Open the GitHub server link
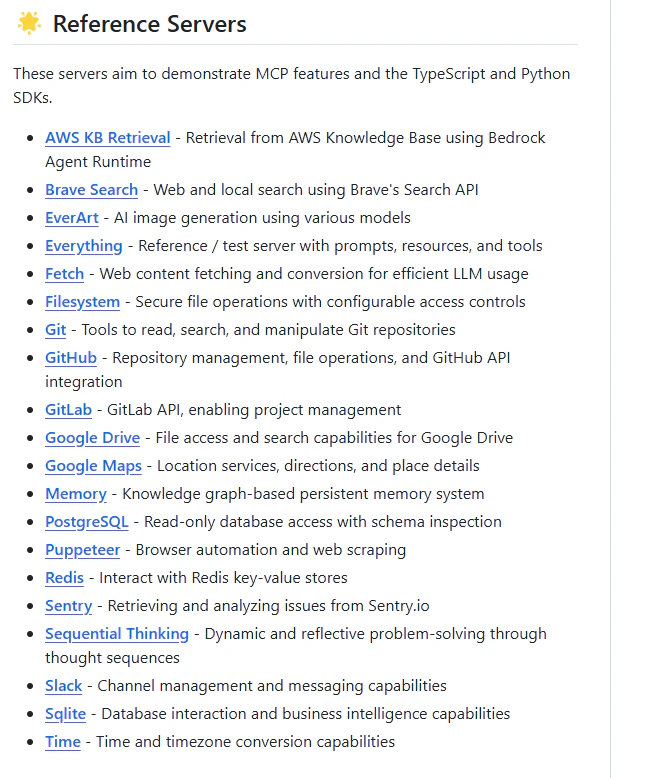660x778 pixels. pos(71,358)
